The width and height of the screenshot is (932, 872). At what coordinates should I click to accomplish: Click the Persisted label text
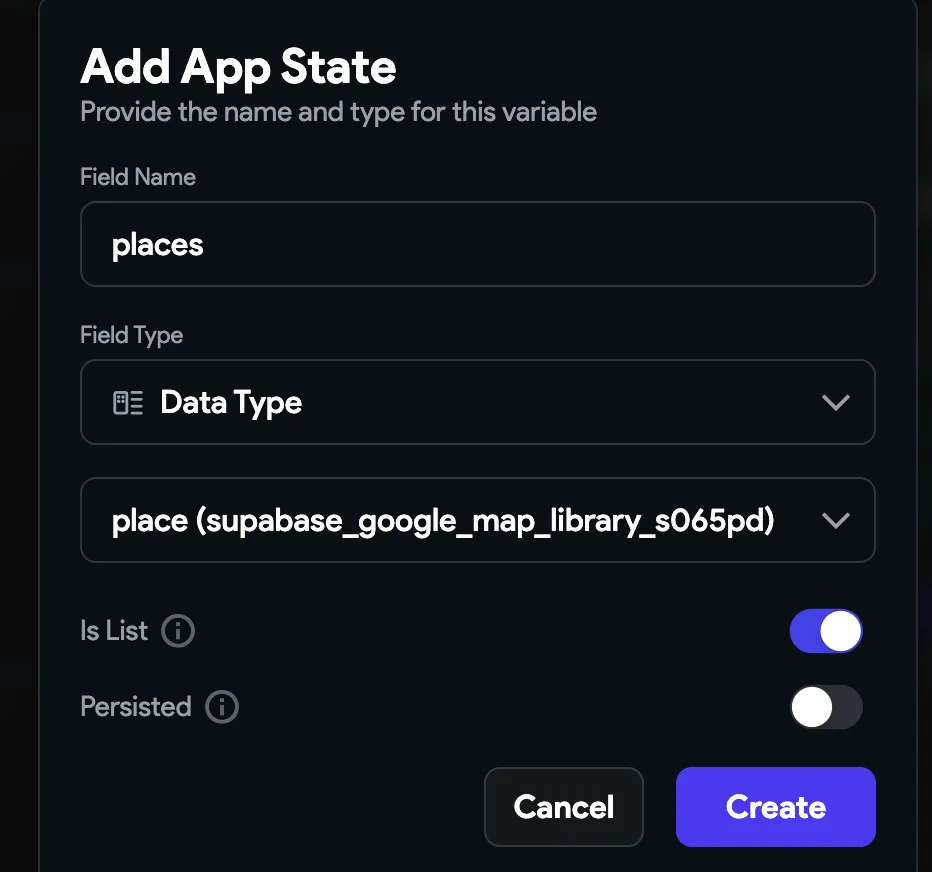pos(135,707)
